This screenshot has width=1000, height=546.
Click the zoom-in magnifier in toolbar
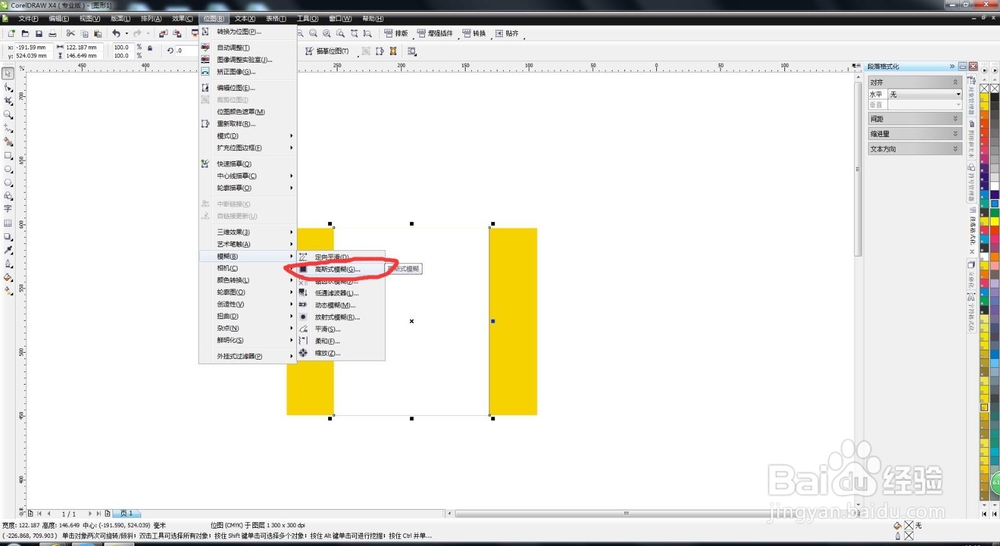pyautogui.click(x=313, y=33)
